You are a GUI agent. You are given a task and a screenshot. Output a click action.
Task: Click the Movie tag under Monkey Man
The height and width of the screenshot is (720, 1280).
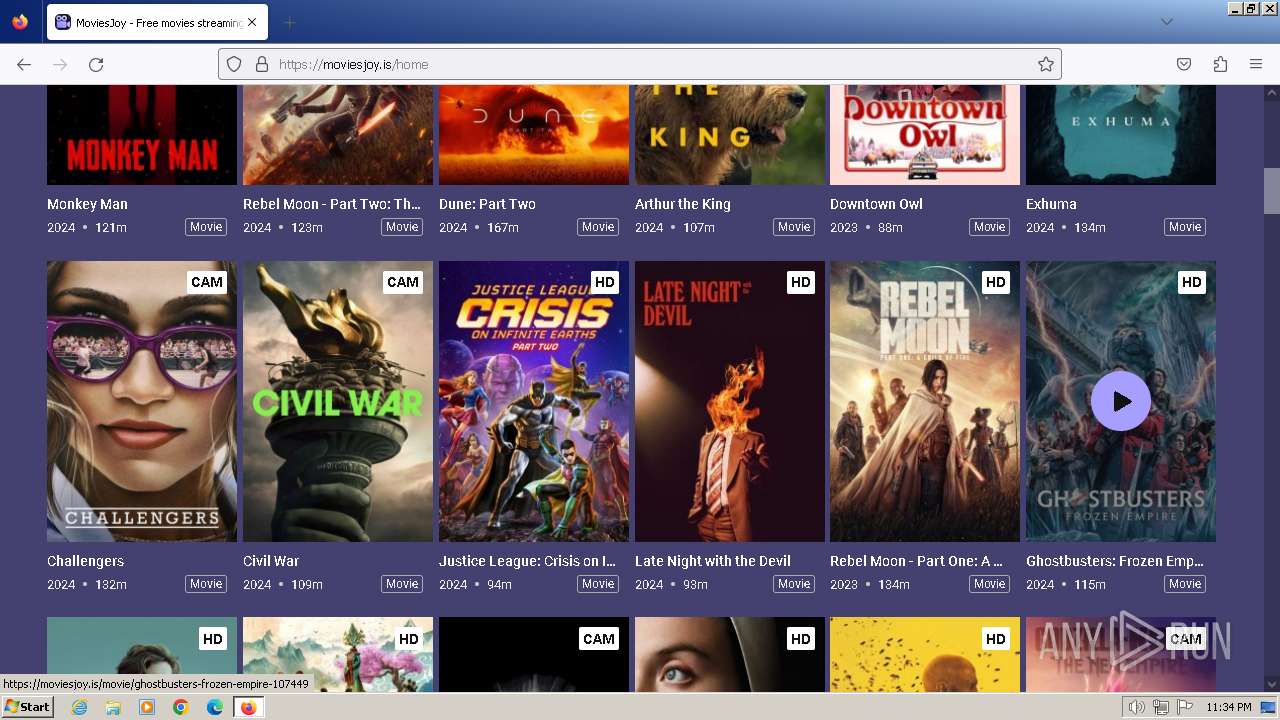206,227
